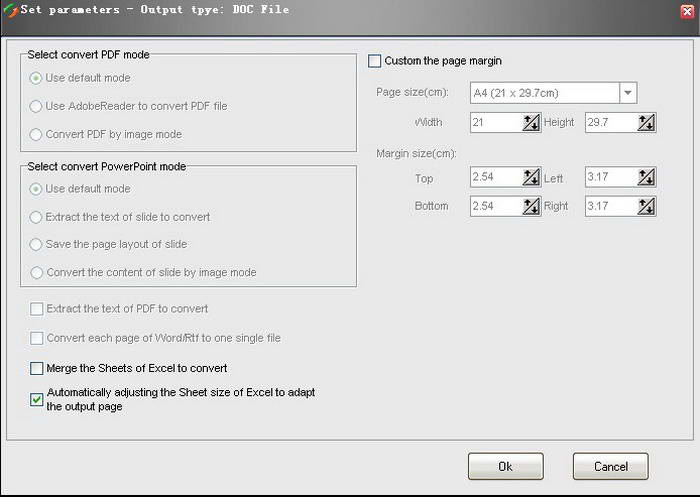Screen dimensions: 700x497
Task: Choose 'Convert the content of slide by image mode'
Action: point(37,272)
